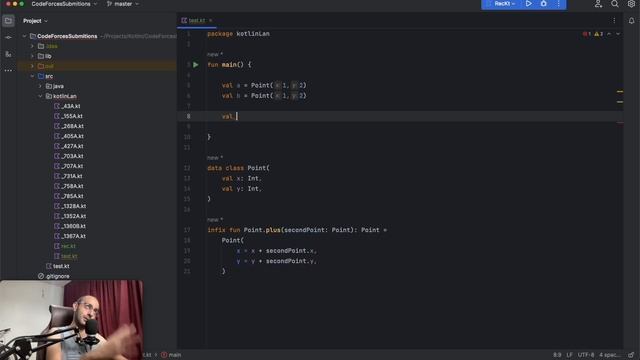
Task: Change UTF-8 file encoding
Action: pyautogui.click(x=586, y=355)
